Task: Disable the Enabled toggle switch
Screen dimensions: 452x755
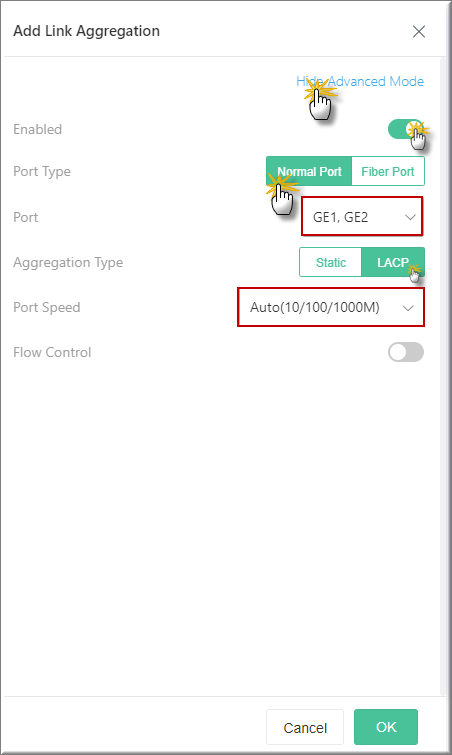Action: (x=406, y=129)
